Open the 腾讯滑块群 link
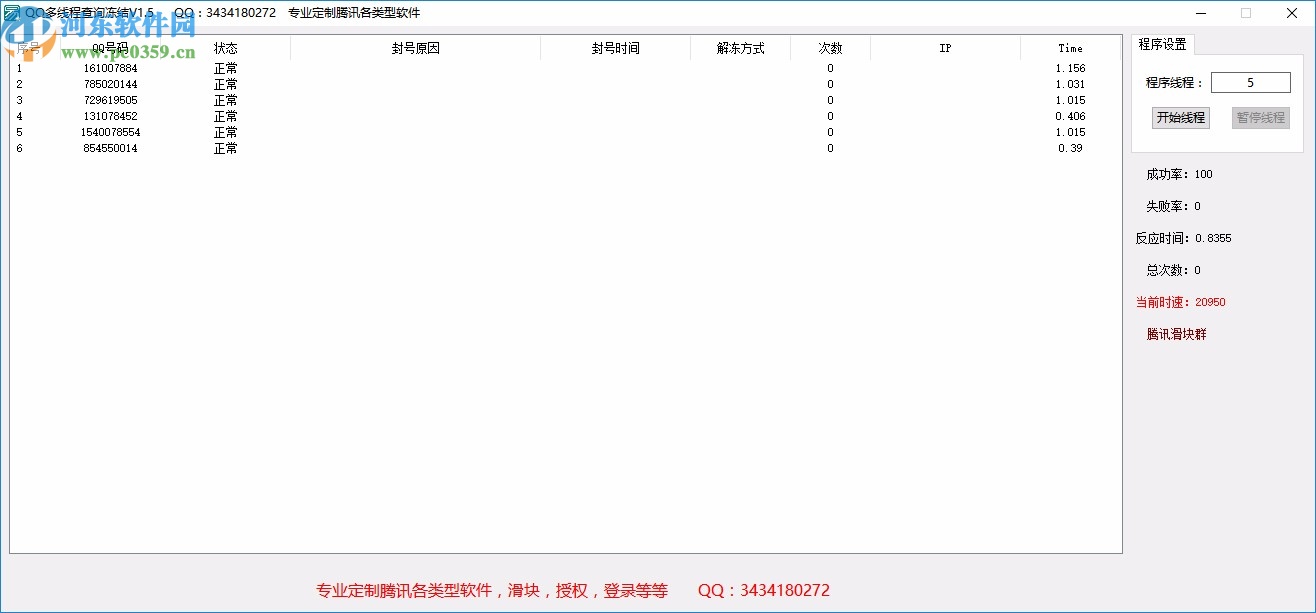This screenshot has width=1316, height=613. click(x=1176, y=334)
